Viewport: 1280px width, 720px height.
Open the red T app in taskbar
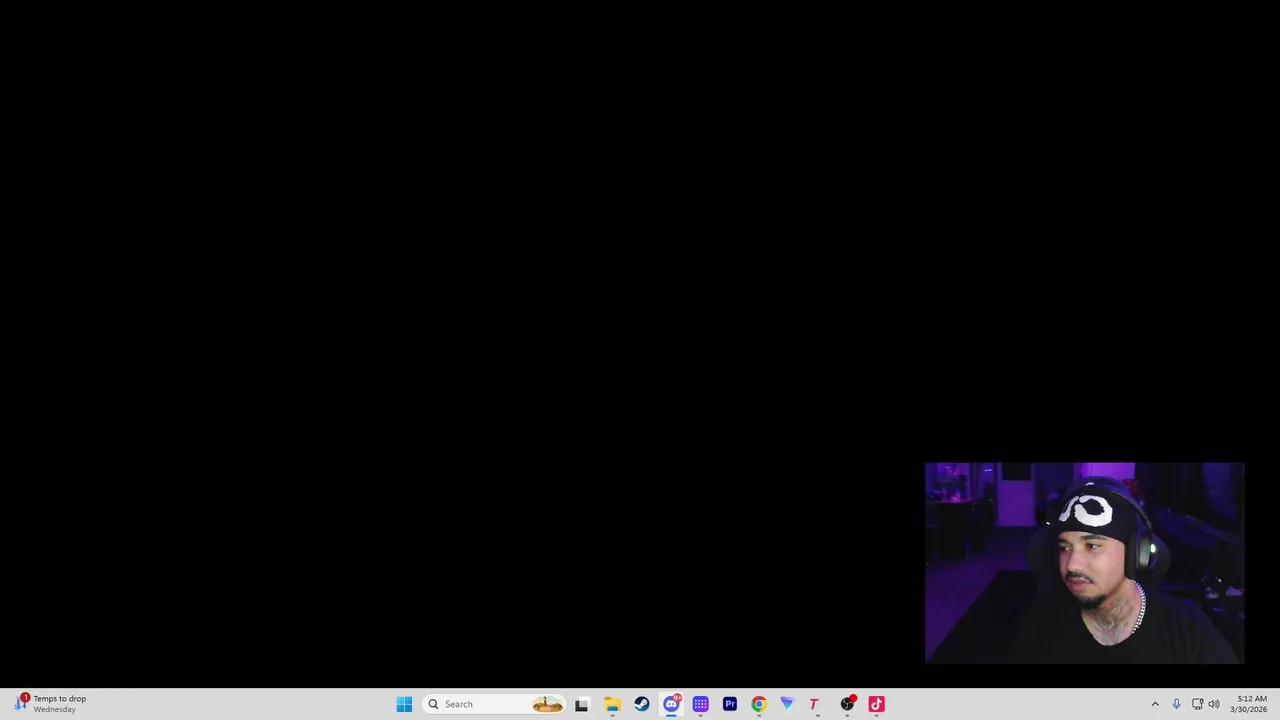pyautogui.click(x=817, y=704)
